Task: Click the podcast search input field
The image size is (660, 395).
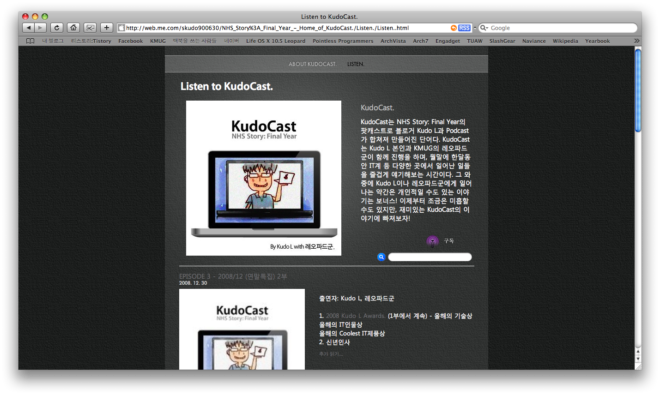Action: click(x=430, y=257)
